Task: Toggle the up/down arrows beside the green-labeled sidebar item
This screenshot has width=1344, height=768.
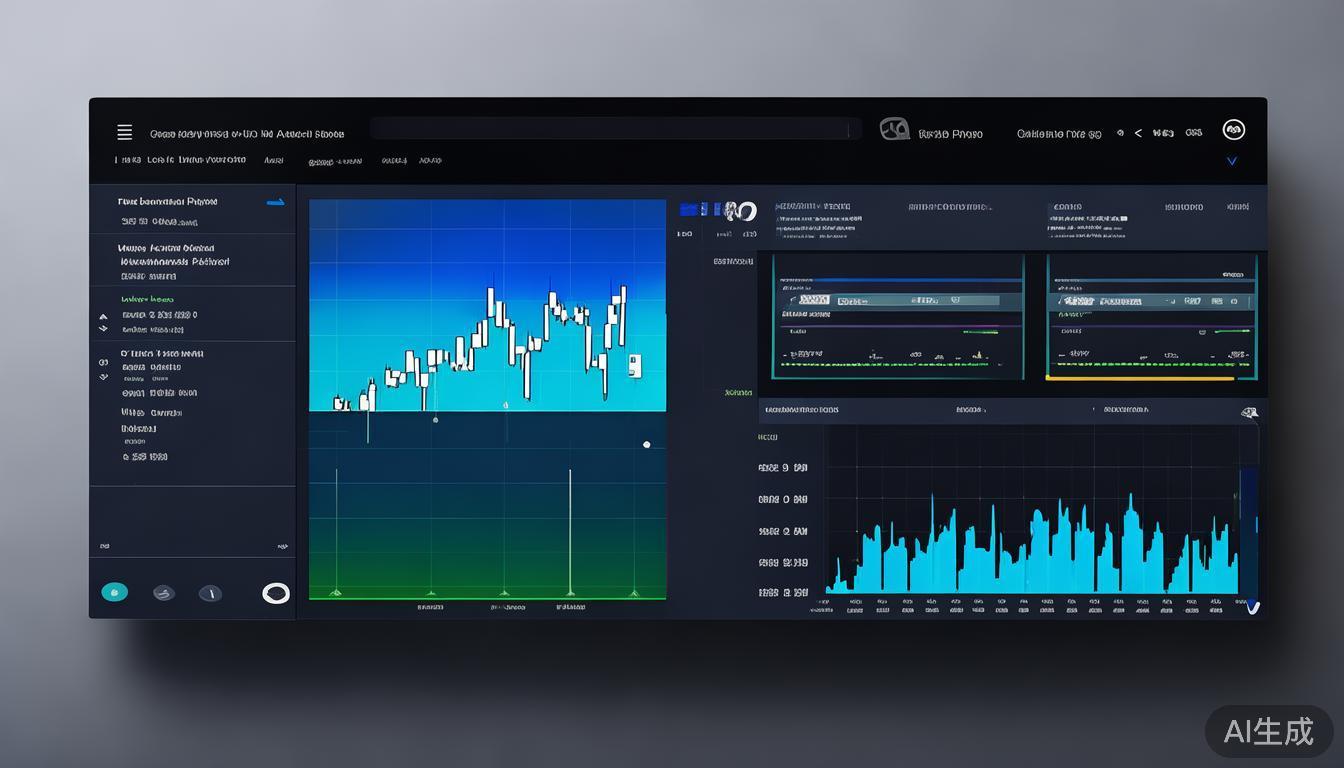Action: click(x=103, y=322)
